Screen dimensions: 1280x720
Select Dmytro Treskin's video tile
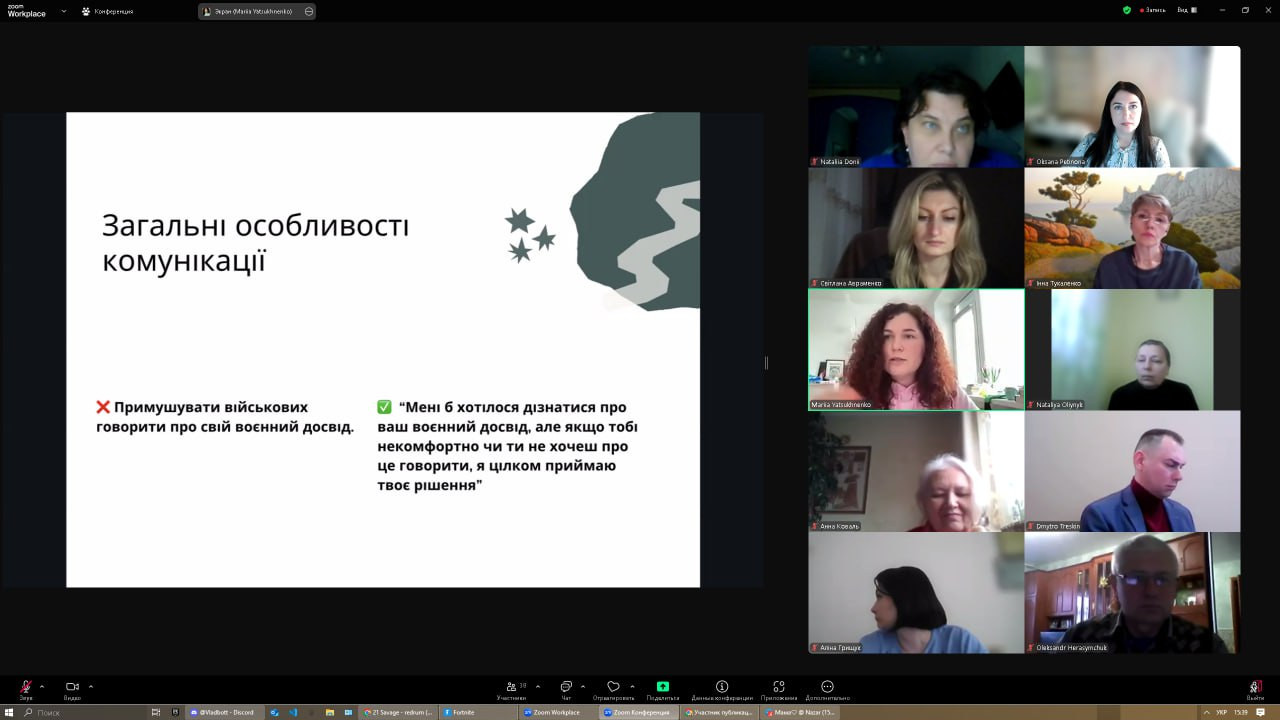pos(1132,471)
